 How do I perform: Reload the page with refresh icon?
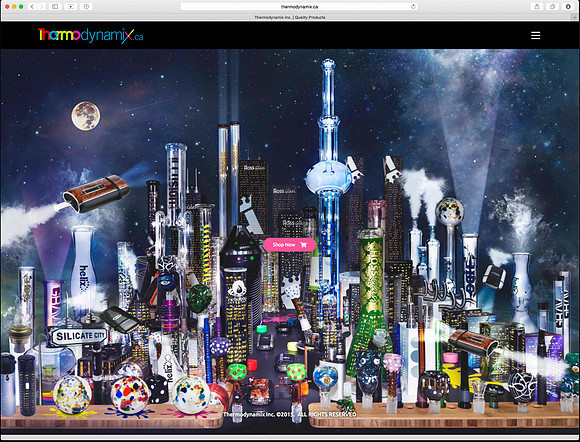(x=413, y=6)
